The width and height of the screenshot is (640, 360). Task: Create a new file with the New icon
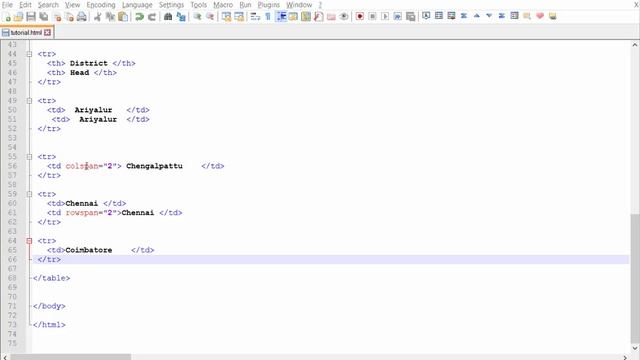tap(7, 17)
